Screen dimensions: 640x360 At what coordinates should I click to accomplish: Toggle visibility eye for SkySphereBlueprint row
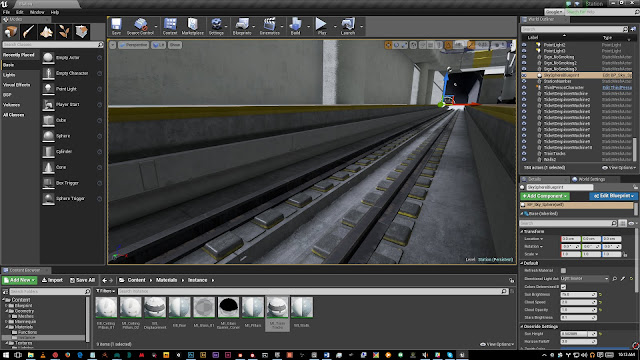pyautogui.click(x=524, y=76)
